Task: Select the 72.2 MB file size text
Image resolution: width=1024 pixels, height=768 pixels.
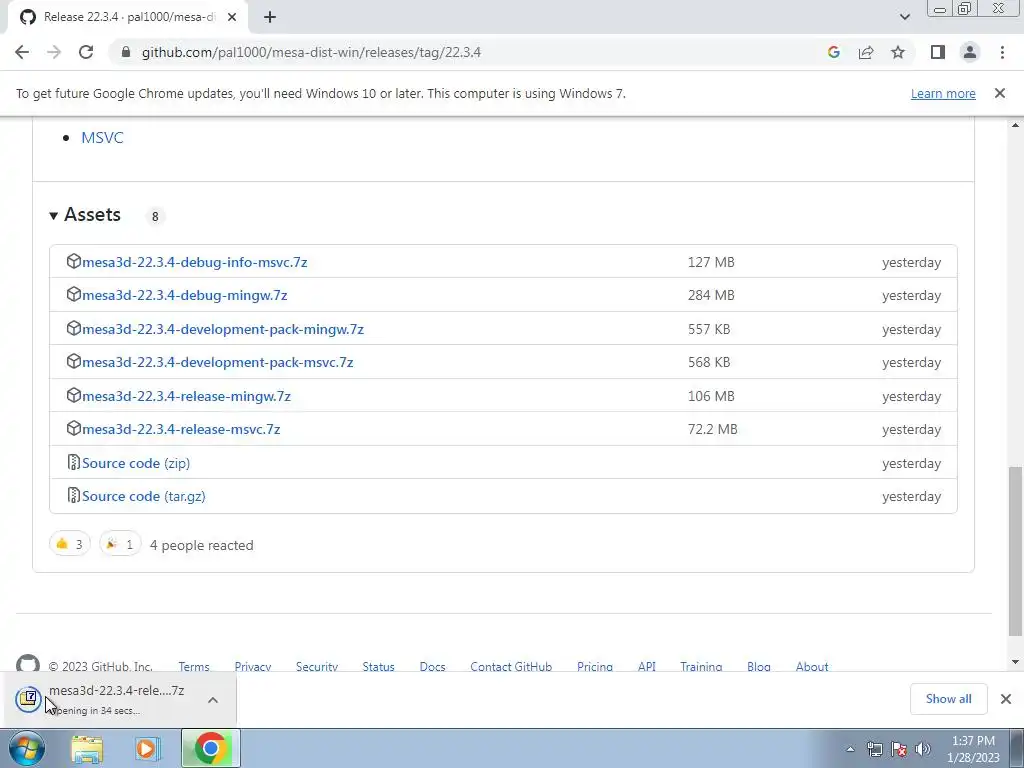Action: coord(712,430)
